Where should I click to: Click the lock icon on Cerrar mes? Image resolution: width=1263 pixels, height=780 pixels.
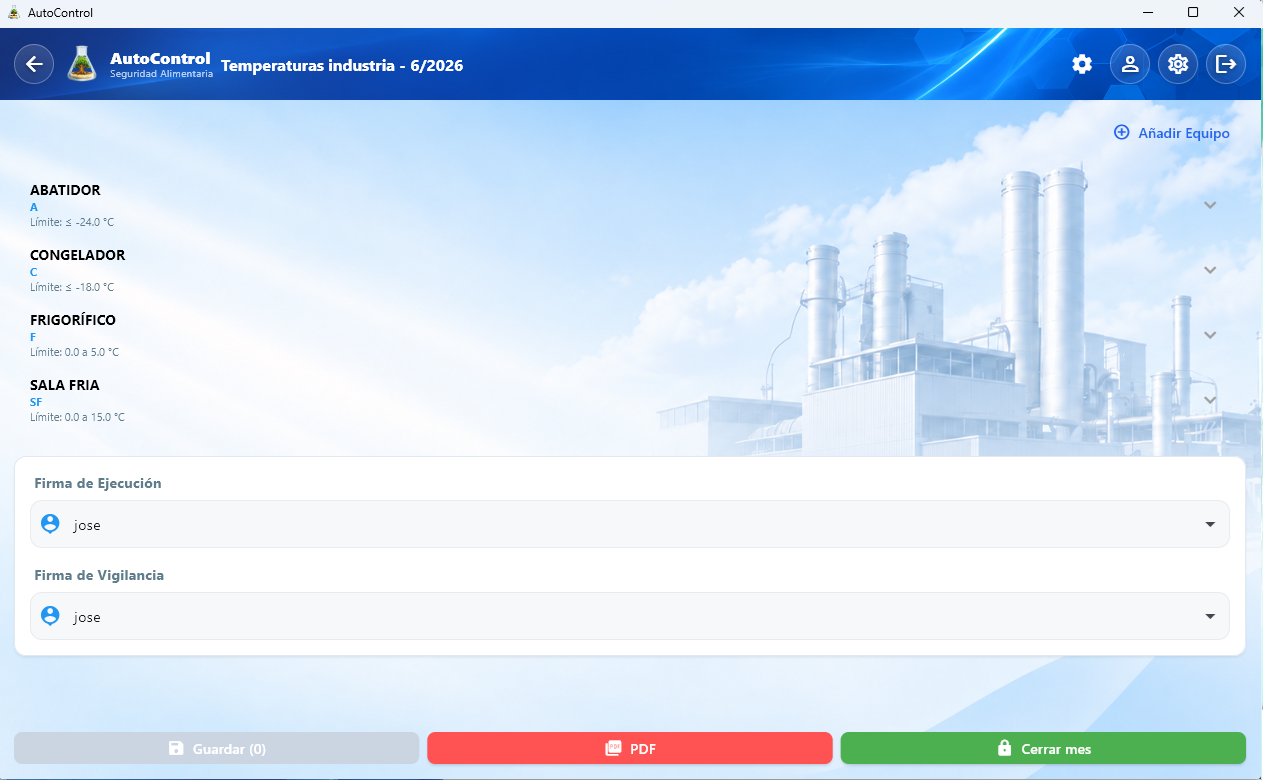click(x=1004, y=748)
